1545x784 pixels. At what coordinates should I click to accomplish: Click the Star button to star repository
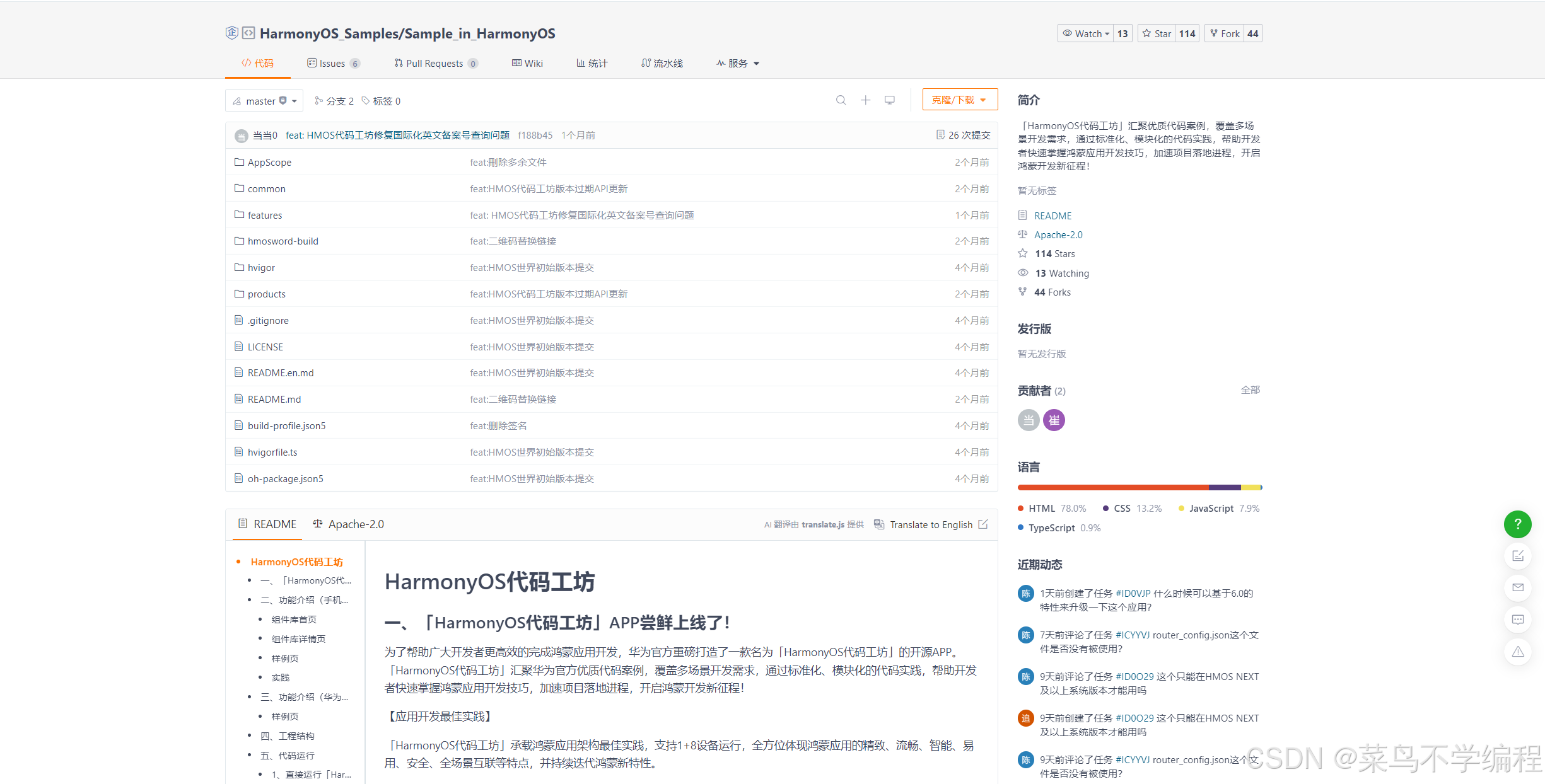[x=1157, y=33]
